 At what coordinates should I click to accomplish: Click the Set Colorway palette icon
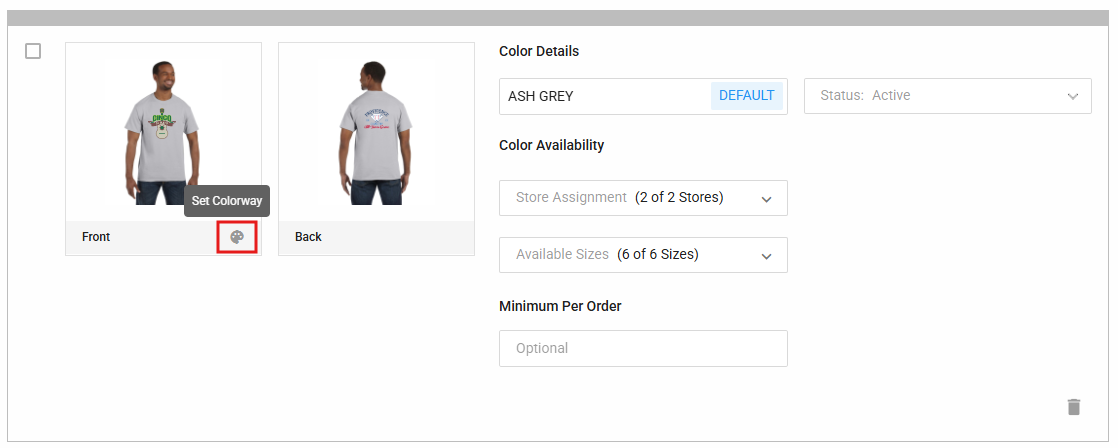(x=237, y=237)
